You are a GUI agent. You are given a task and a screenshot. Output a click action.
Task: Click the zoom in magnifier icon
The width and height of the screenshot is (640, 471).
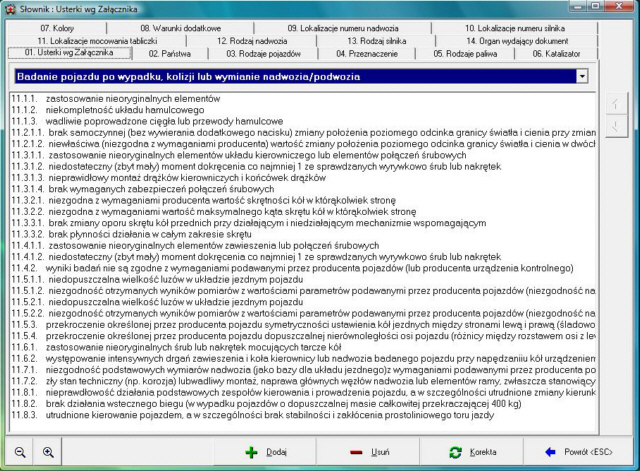(x=48, y=452)
